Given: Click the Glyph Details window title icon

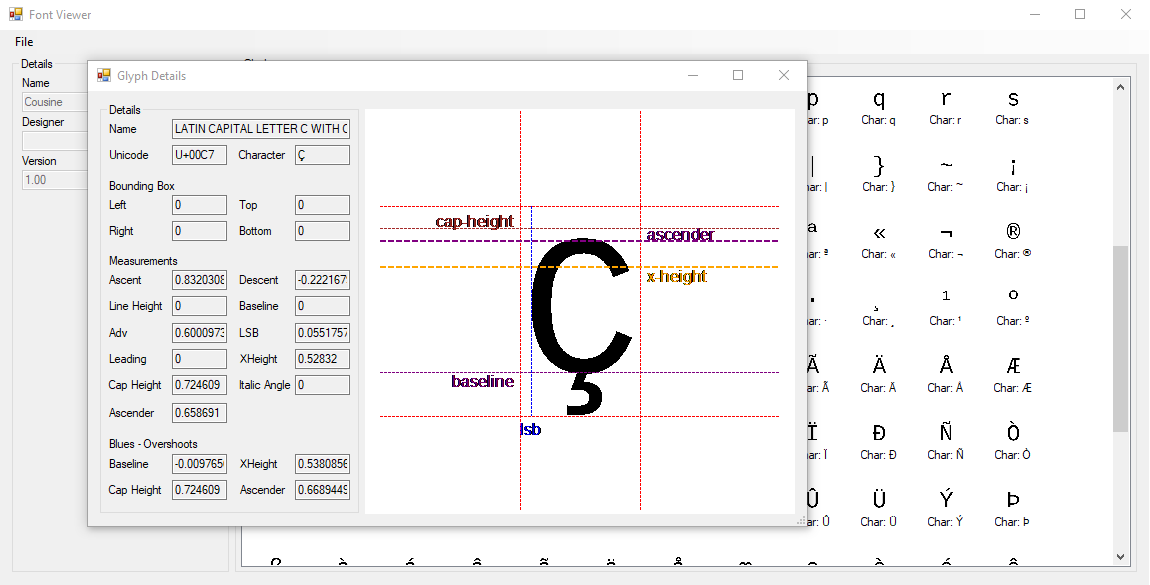Looking at the screenshot, I should pos(104,75).
